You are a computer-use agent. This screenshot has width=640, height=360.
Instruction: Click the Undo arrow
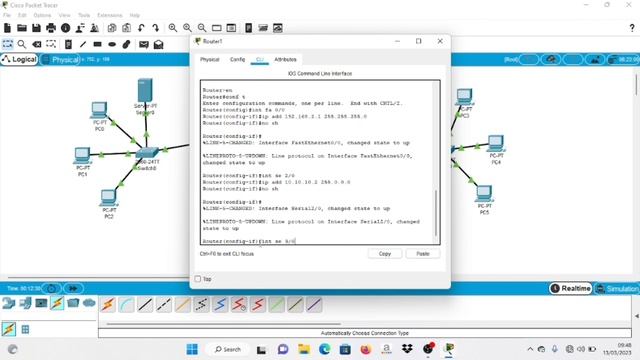(141, 28)
